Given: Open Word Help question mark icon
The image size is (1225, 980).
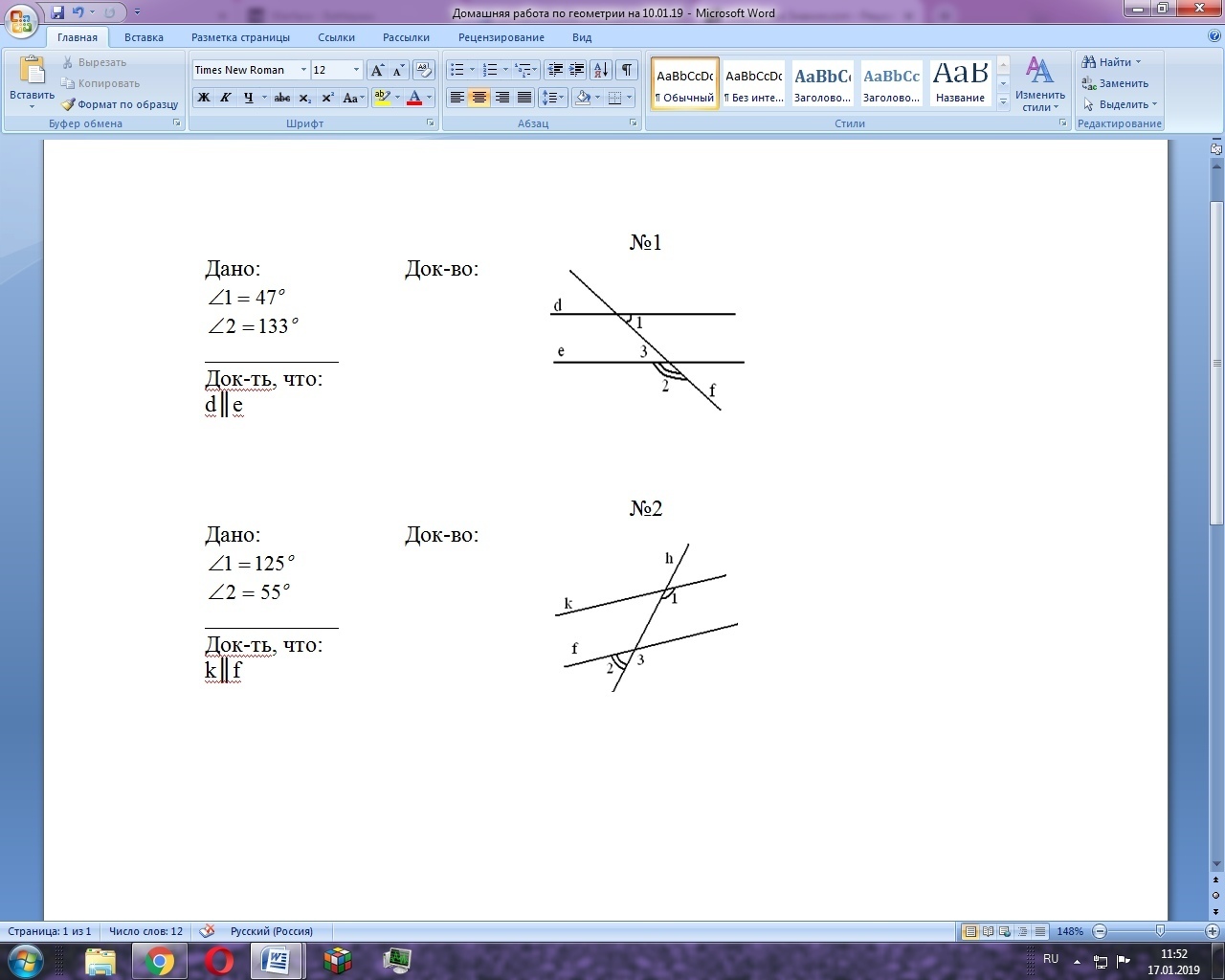Looking at the screenshot, I should [x=1214, y=36].
